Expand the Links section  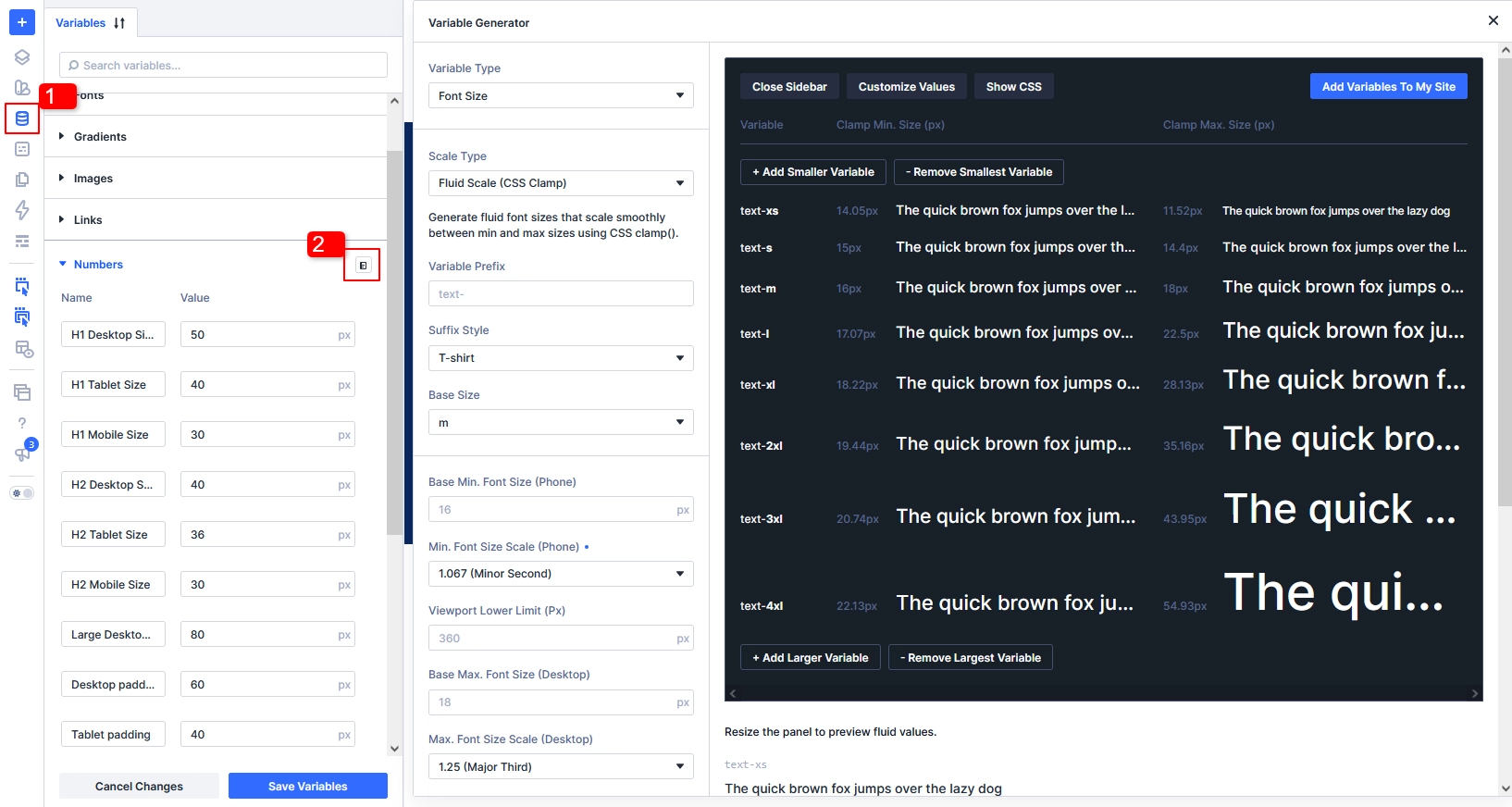(x=216, y=219)
